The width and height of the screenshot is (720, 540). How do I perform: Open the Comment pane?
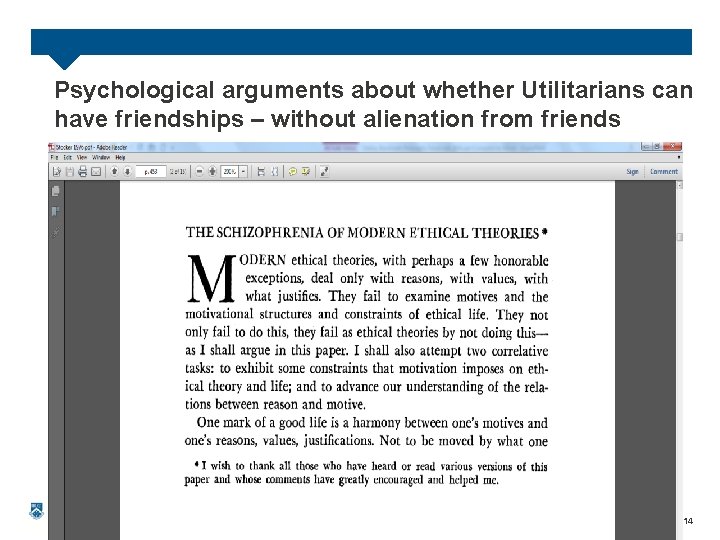pos(664,172)
